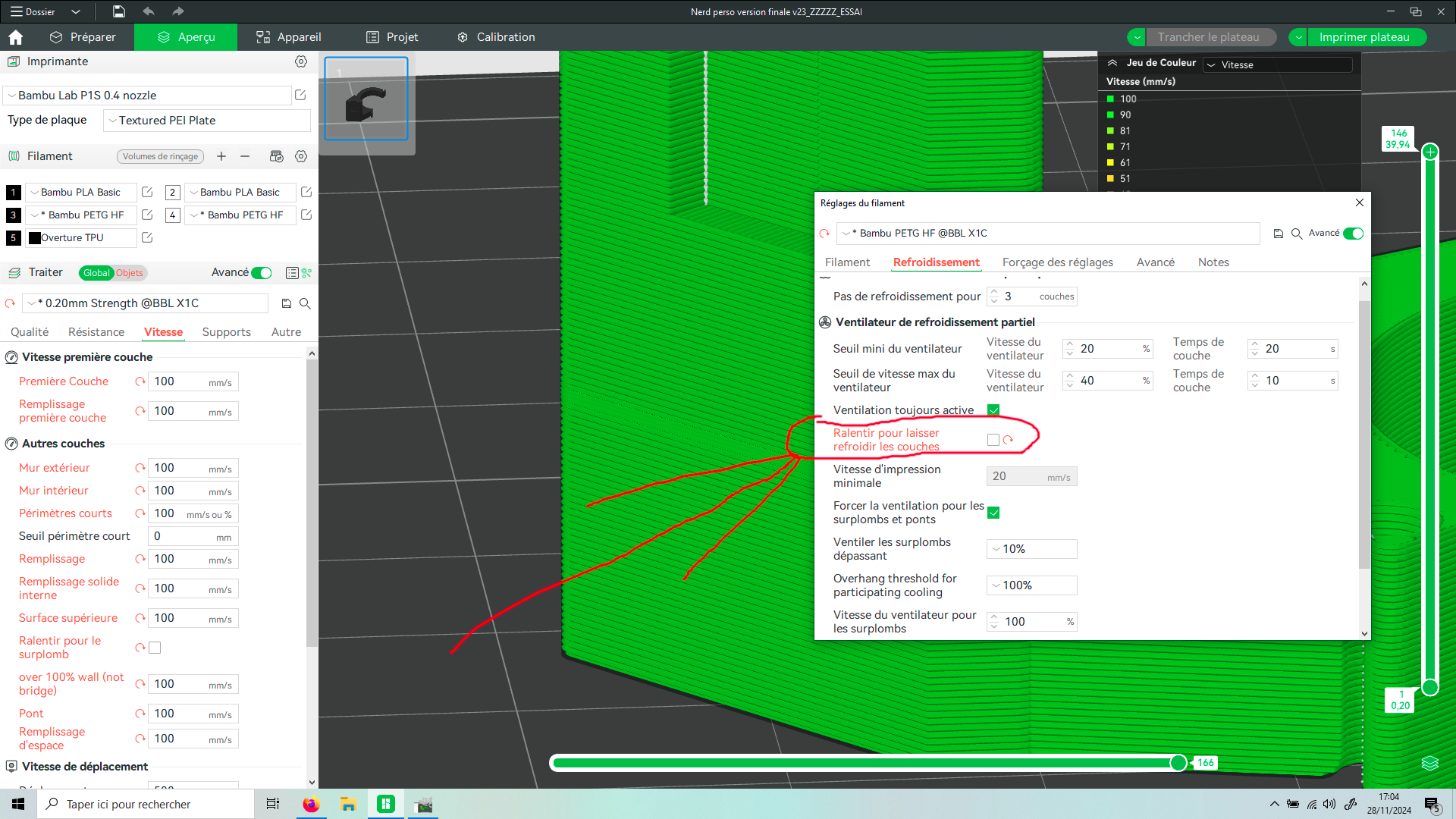This screenshot has height=819, width=1456.
Task: Click horizontal layer progress slider handle
Action: pos(1178,763)
